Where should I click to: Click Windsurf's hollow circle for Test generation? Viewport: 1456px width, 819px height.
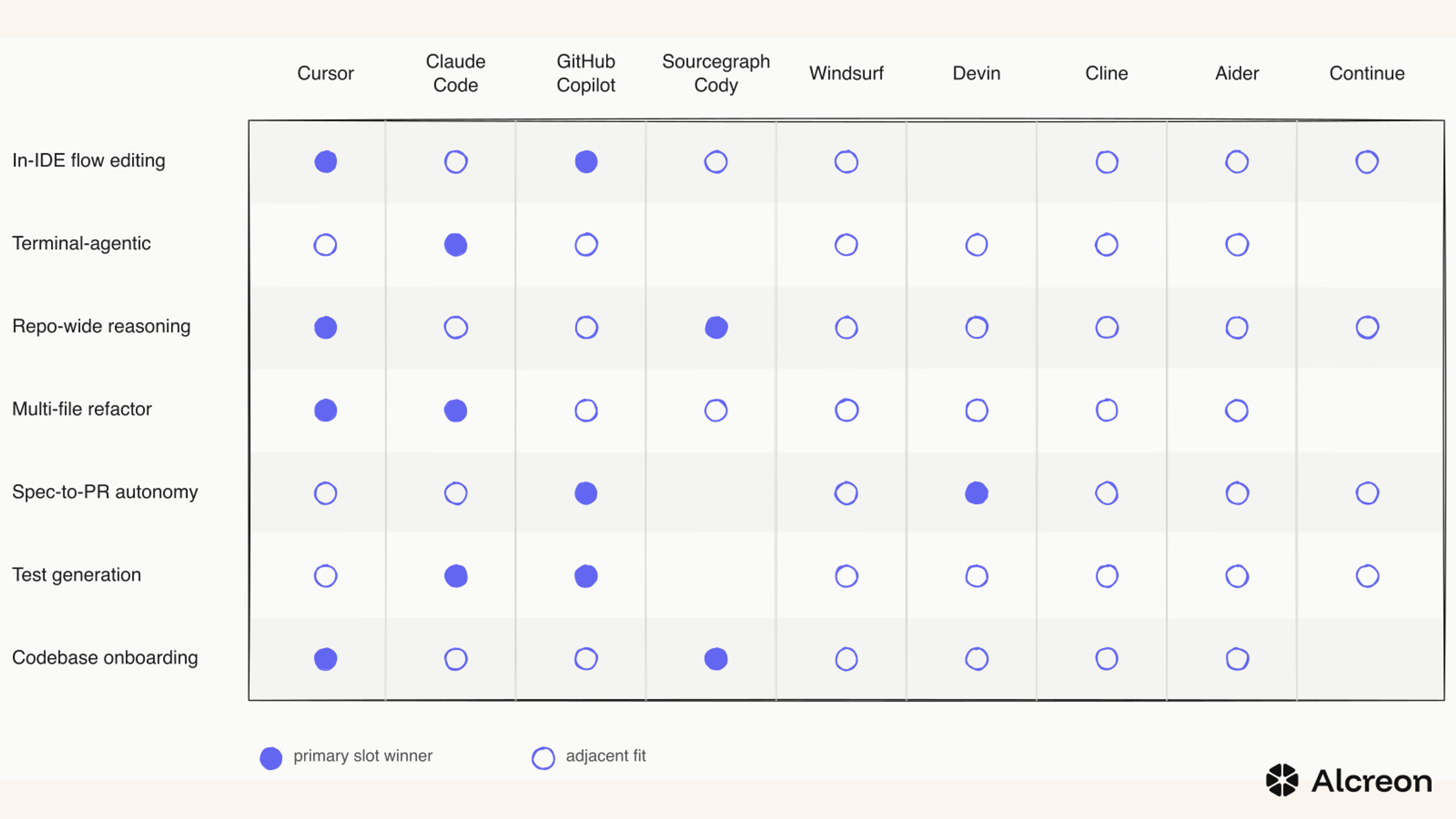(x=846, y=576)
